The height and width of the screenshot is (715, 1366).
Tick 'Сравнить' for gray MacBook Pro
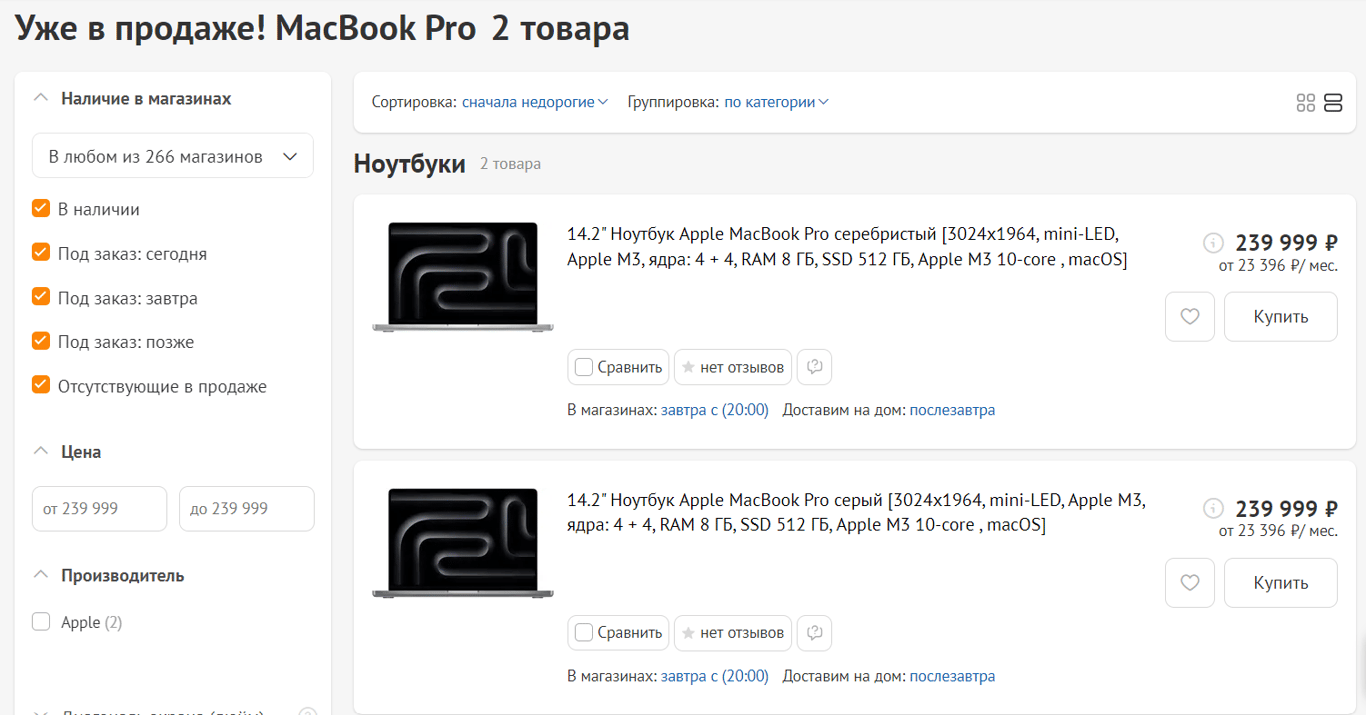(x=619, y=633)
